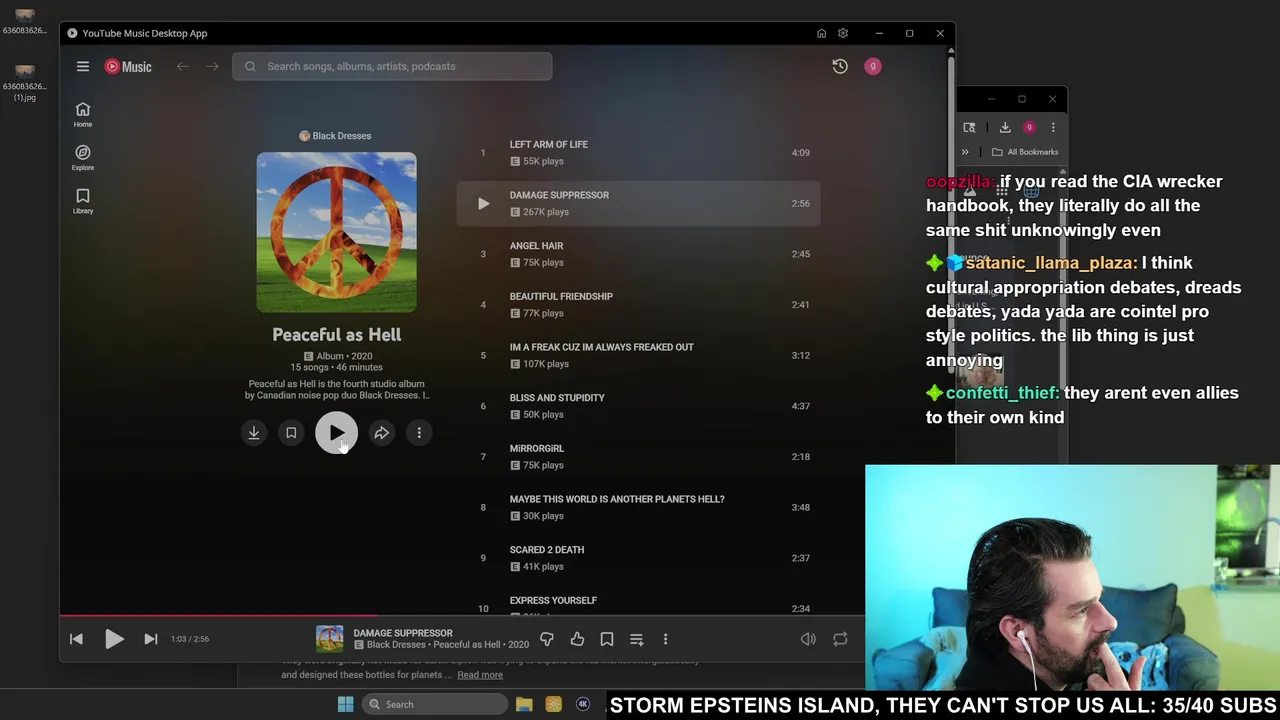Click the title bar home icon

coord(821,33)
